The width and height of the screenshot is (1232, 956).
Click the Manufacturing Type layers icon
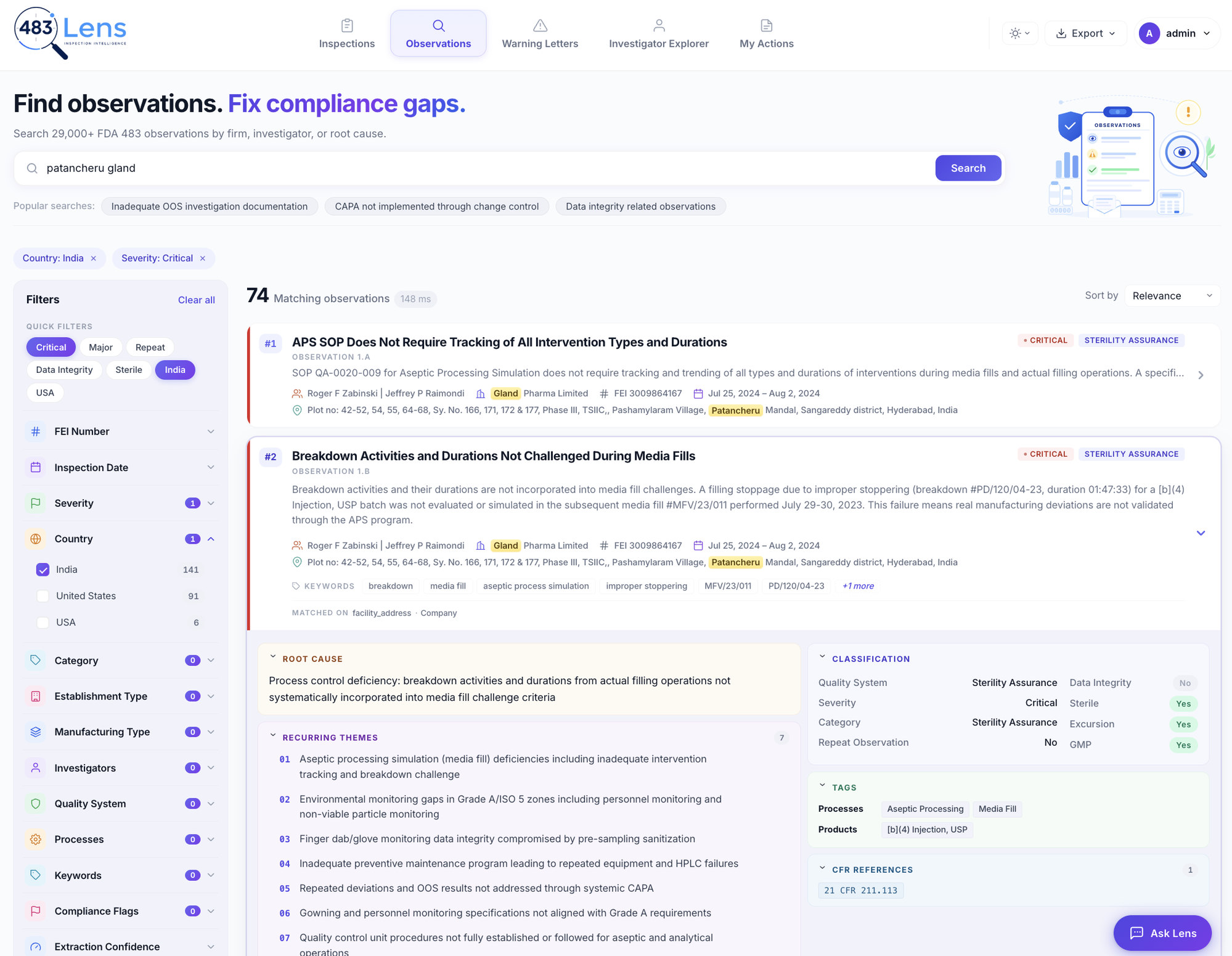click(36, 732)
